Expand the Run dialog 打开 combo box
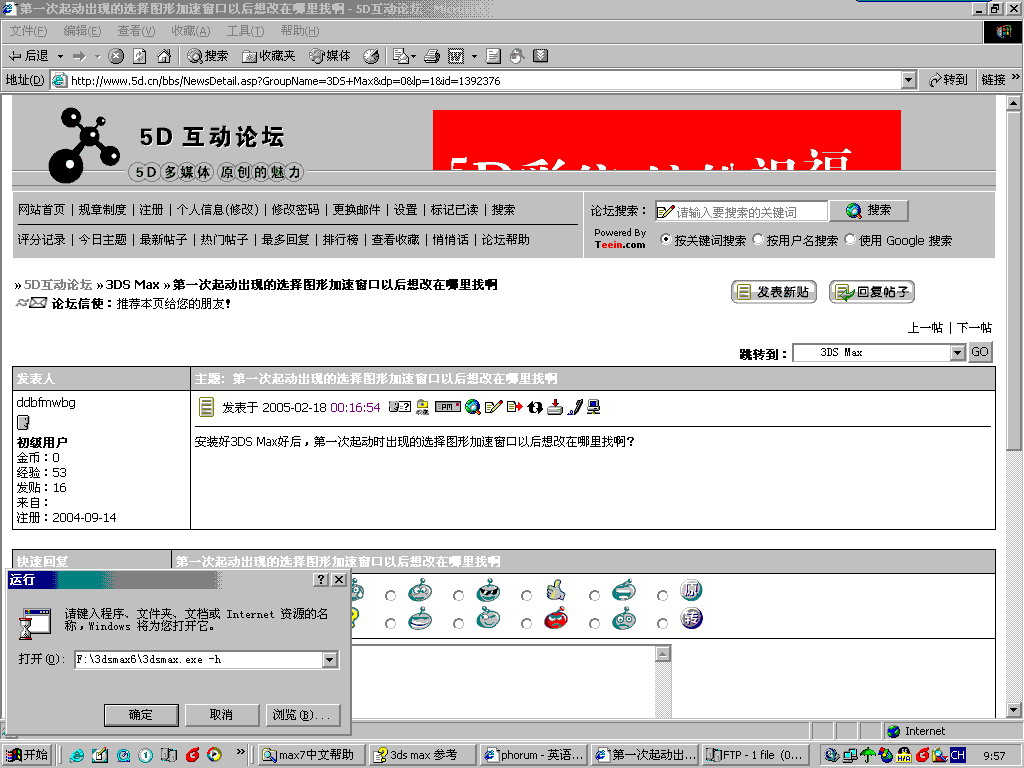 pos(330,660)
